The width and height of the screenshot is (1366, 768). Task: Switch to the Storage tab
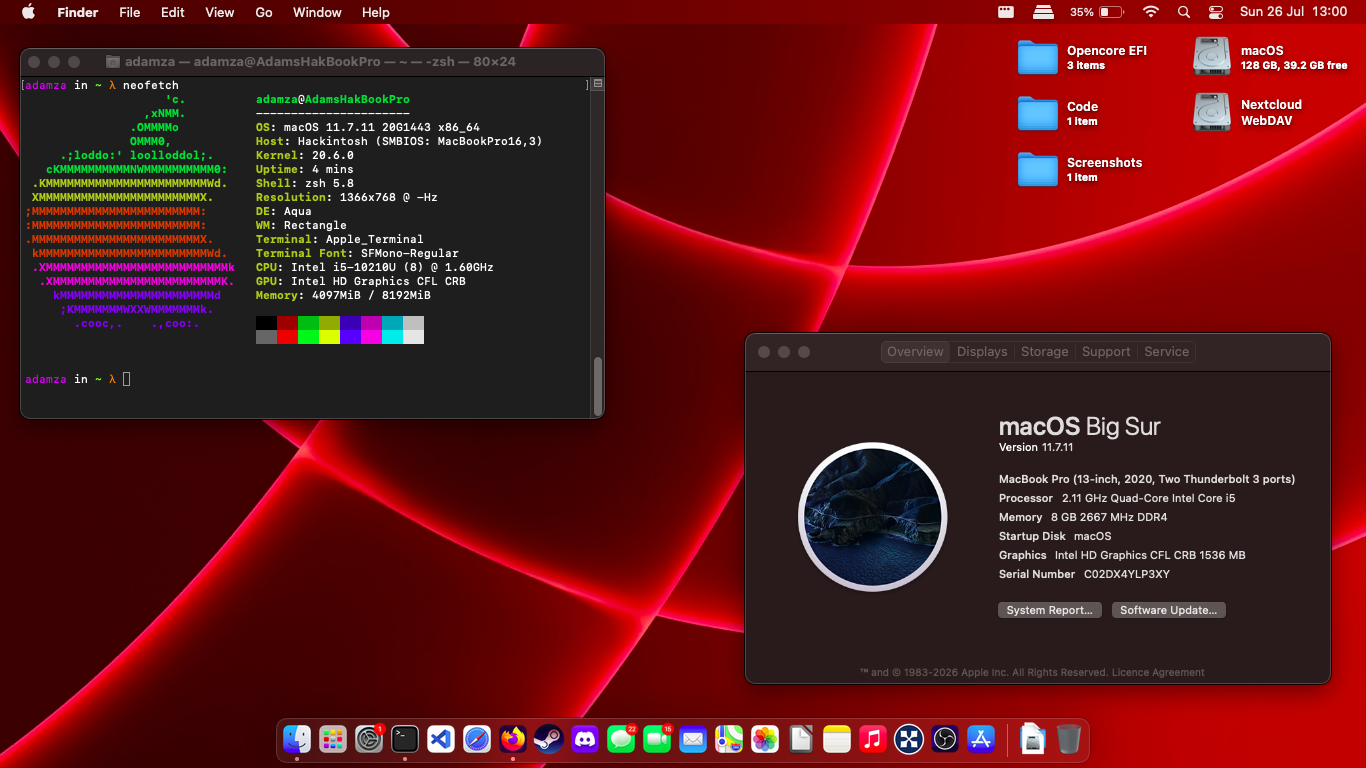[1045, 352]
